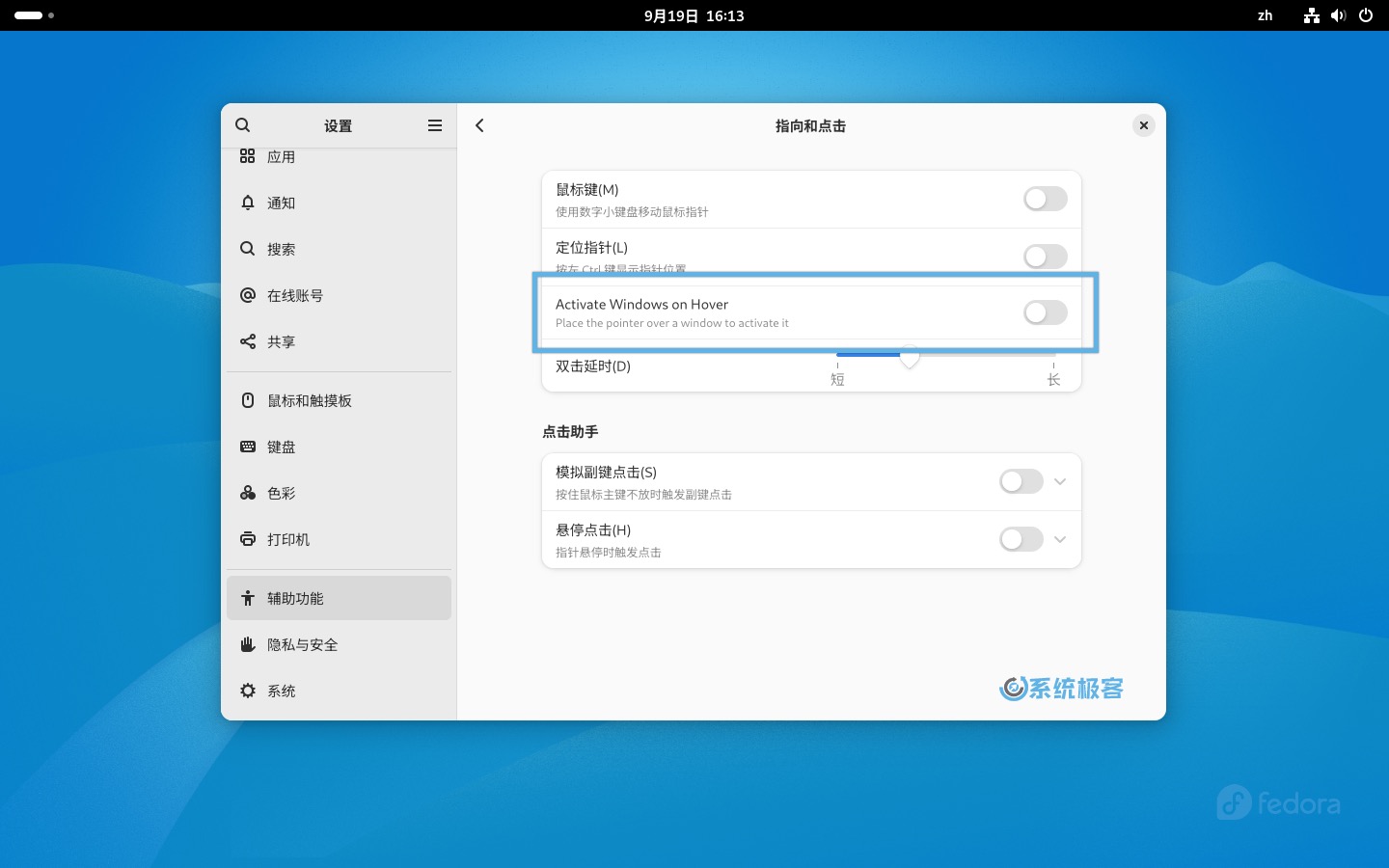Click the system gear icon
The height and width of the screenshot is (868, 1389).
248,691
